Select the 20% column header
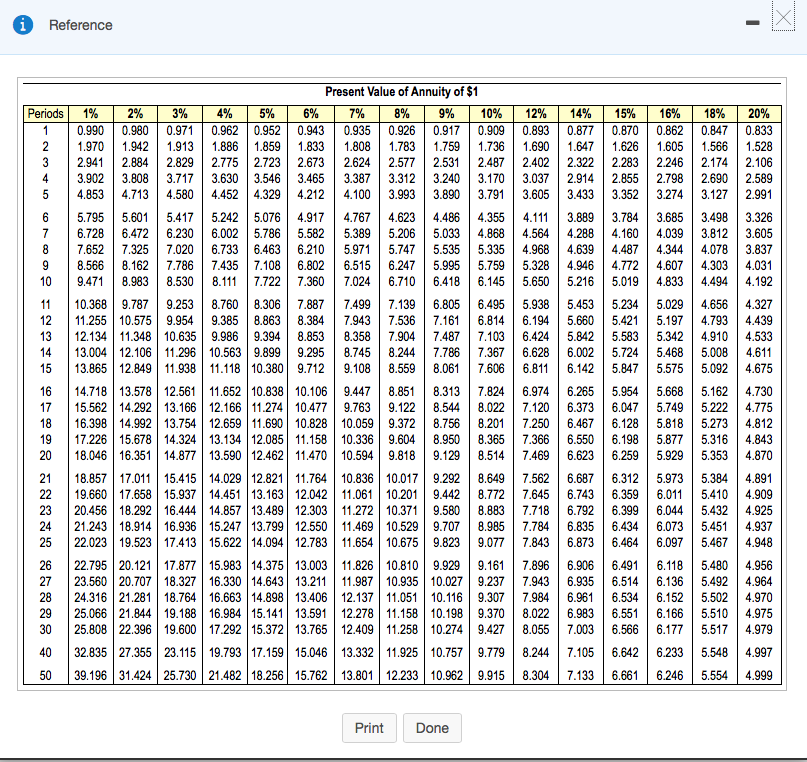Screen dimensions: 807x762 pyautogui.click(x=761, y=113)
